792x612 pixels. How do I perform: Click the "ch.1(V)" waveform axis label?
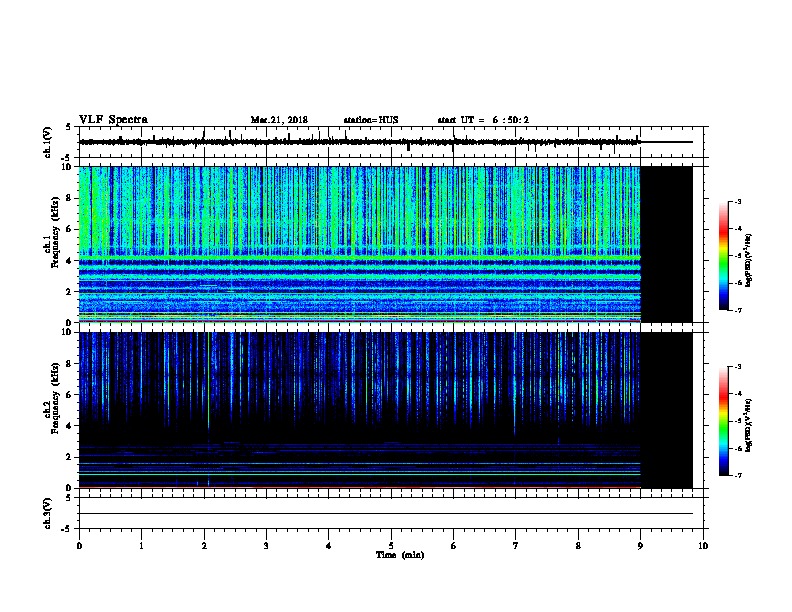coord(48,142)
